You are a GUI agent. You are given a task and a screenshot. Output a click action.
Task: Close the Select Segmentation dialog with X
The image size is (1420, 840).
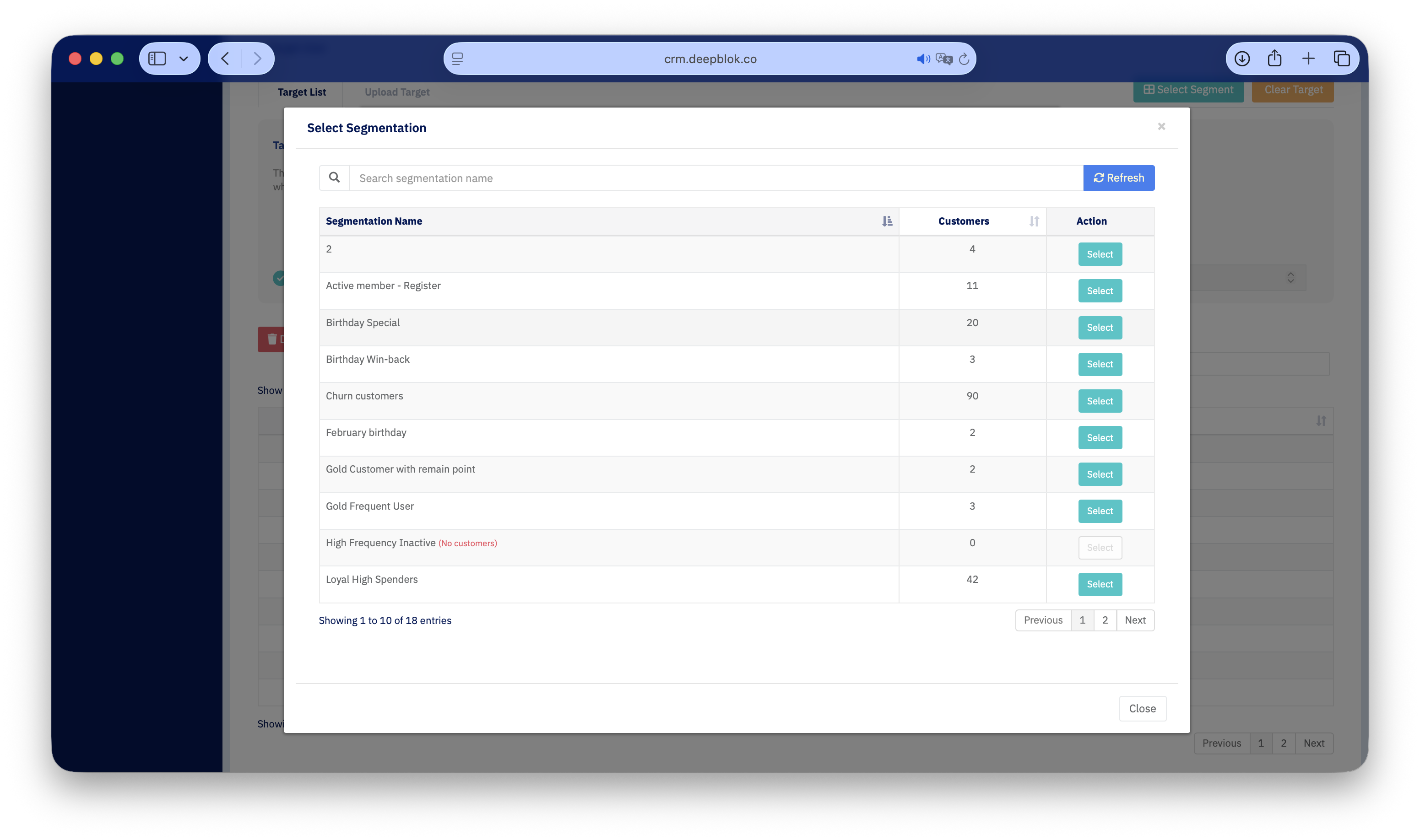coord(1161,126)
